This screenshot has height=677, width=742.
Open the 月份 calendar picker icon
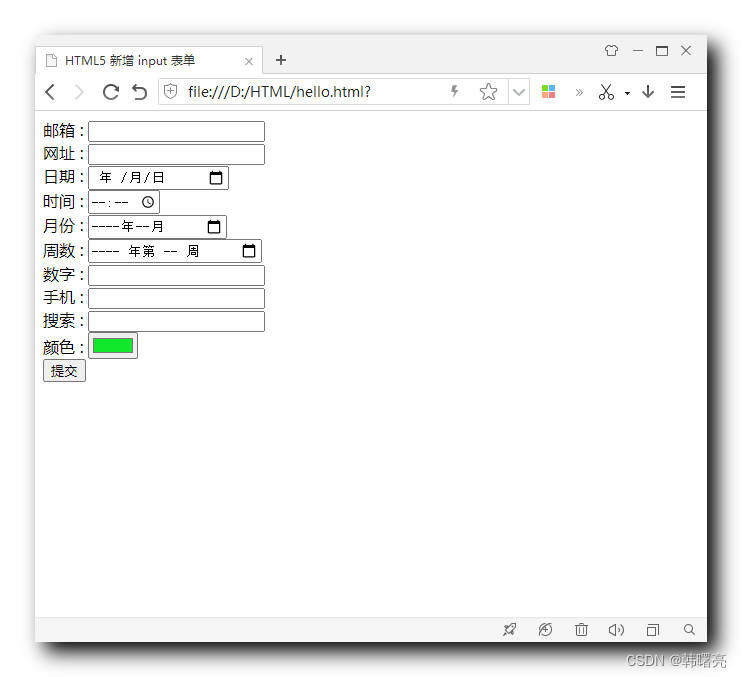pyautogui.click(x=214, y=227)
